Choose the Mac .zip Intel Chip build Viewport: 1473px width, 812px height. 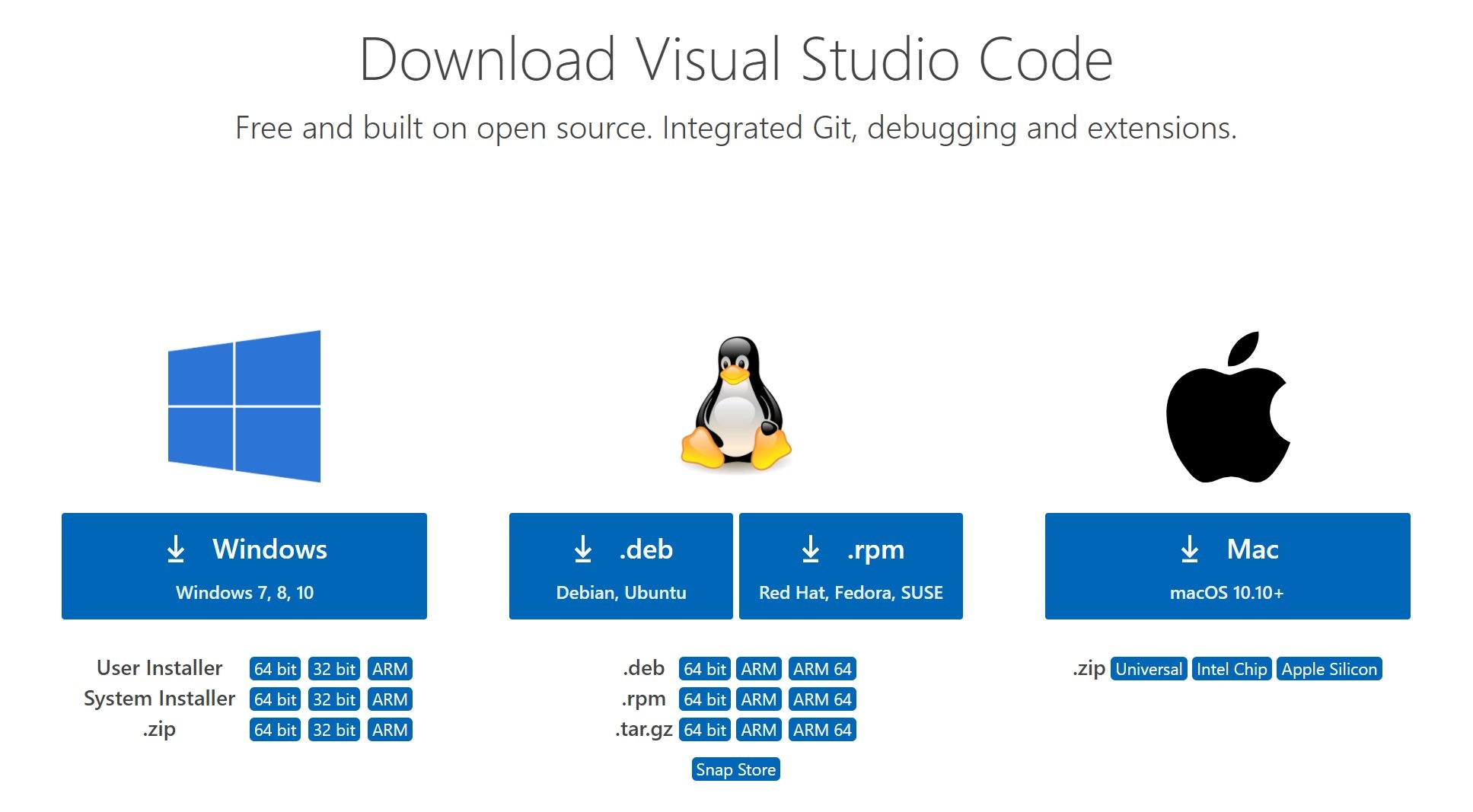coord(1232,669)
